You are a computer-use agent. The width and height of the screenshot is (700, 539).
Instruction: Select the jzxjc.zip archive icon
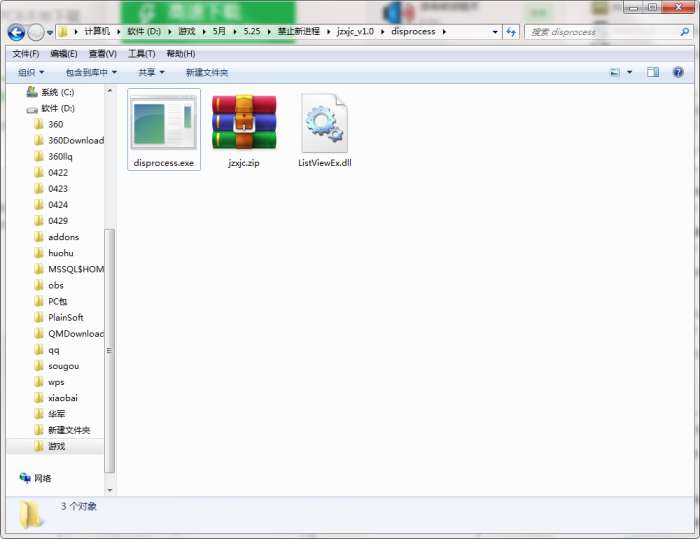243,123
